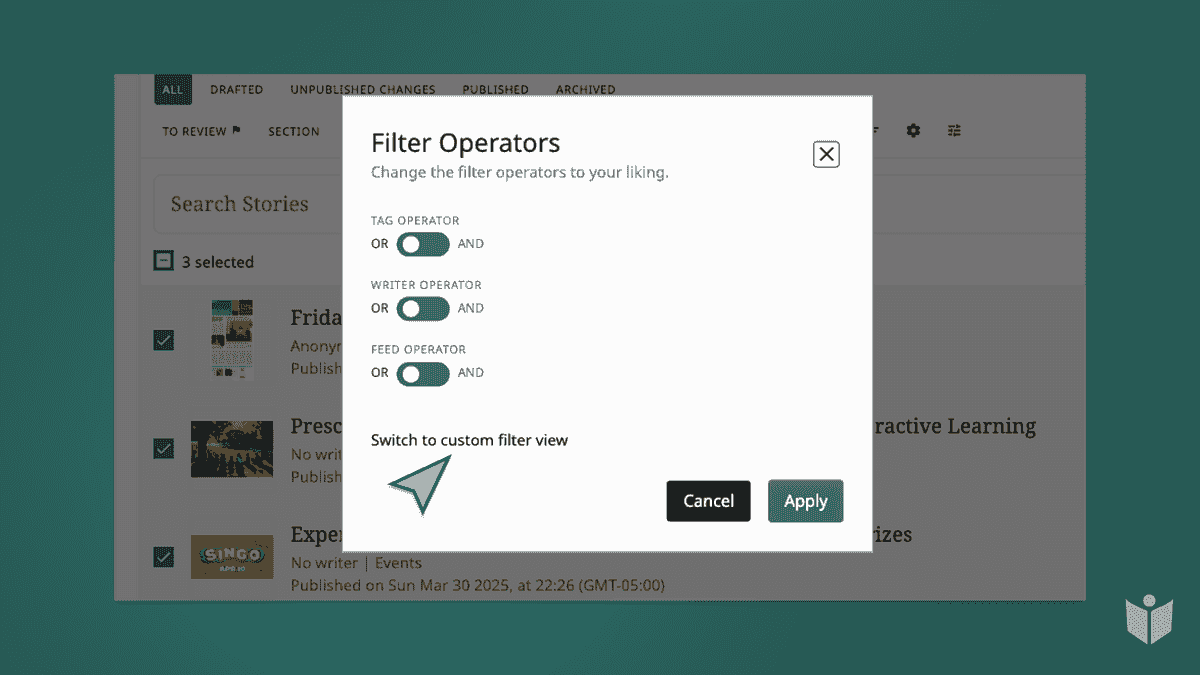Viewport: 1200px width, 675px height.
Task: Open the Unpublished Changes tab
Action: click(362, 90)
